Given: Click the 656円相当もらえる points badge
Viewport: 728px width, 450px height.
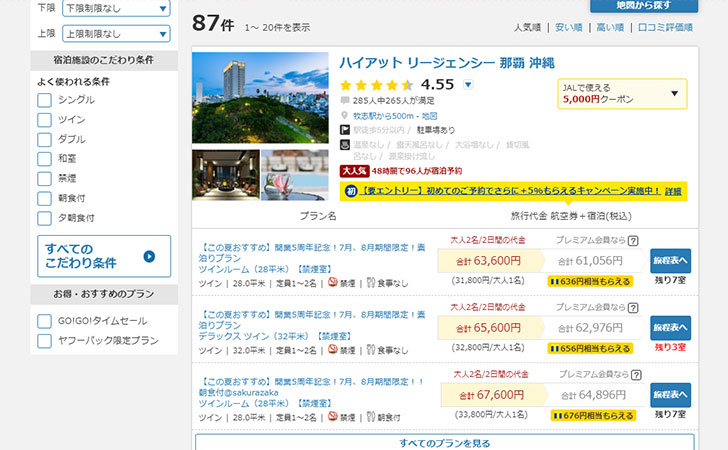Looking at the screenshot, I should [x=590, y=348].
